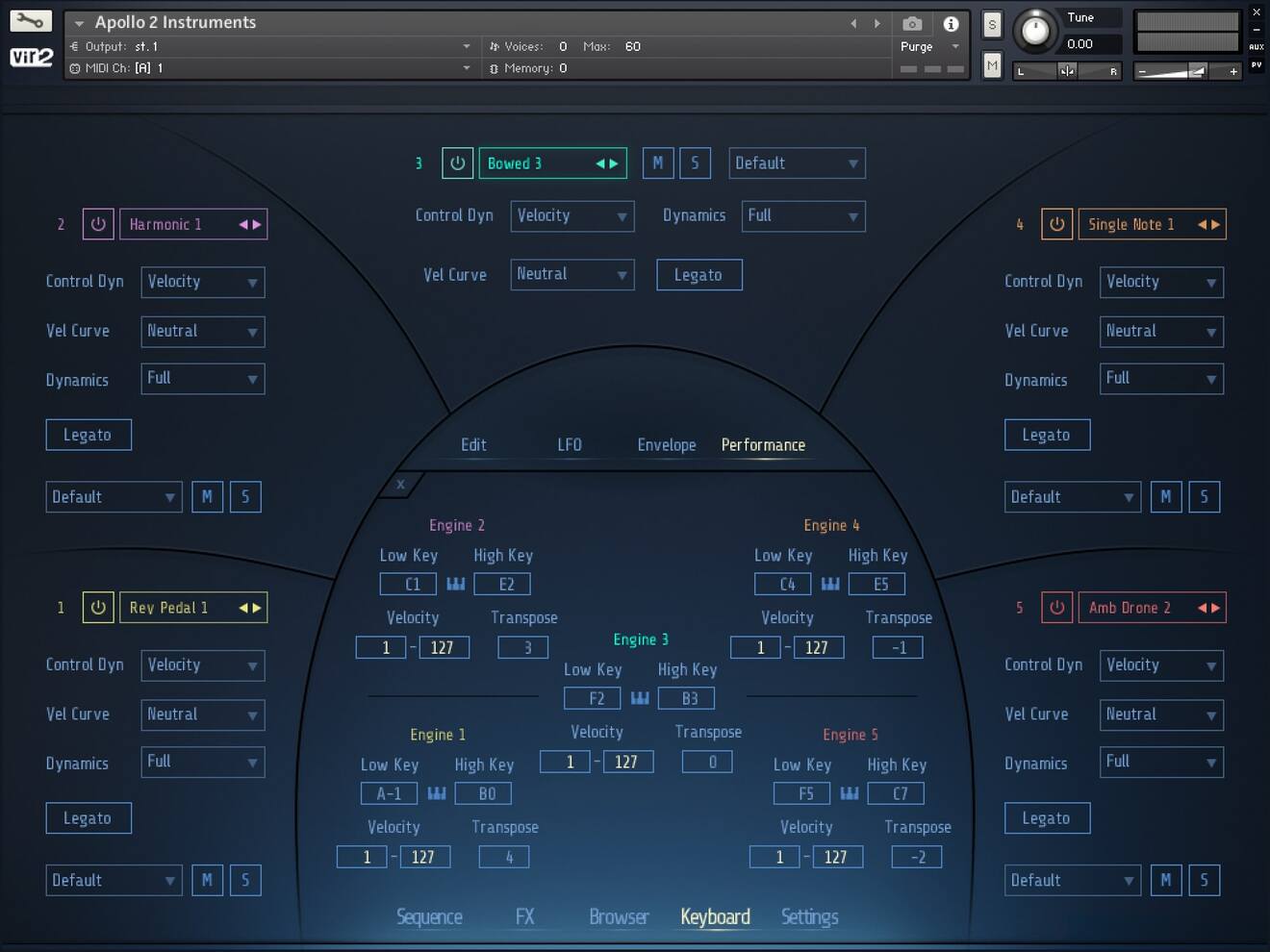The image size is (1270, 952).
Task: Open the Output st.1 dropdown
Action: 269,45
